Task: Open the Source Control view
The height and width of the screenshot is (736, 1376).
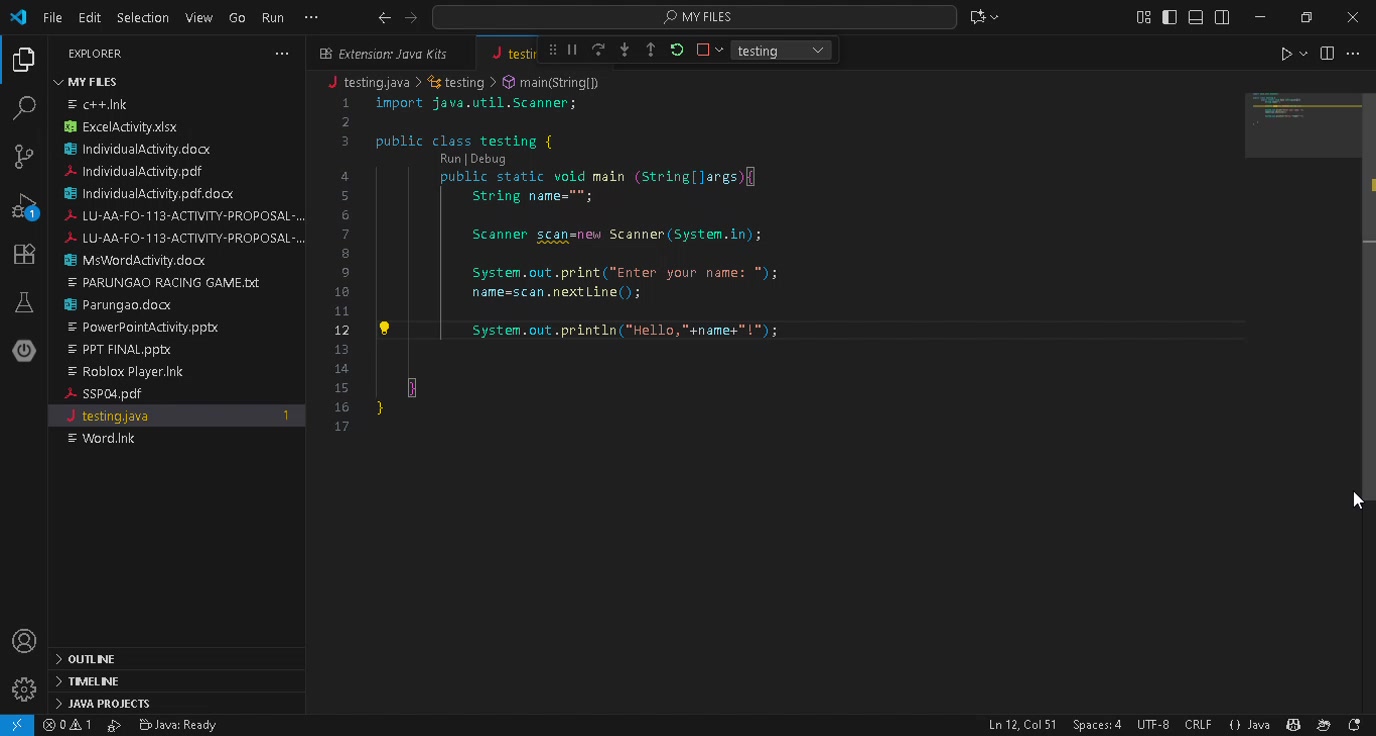Action: [x=24, y=156]
